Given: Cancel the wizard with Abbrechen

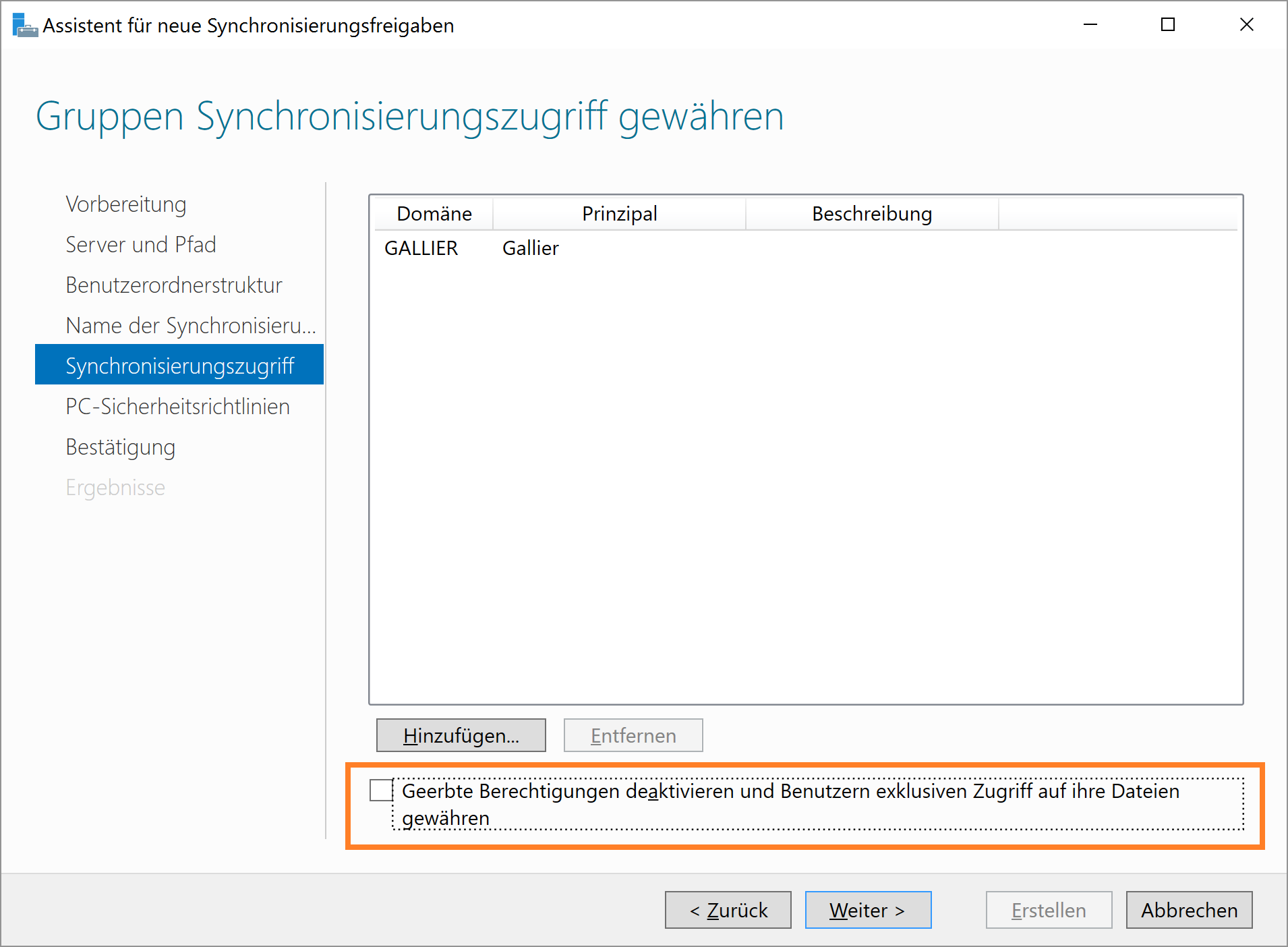Looking at the screenshot, I should point(1190,910).
